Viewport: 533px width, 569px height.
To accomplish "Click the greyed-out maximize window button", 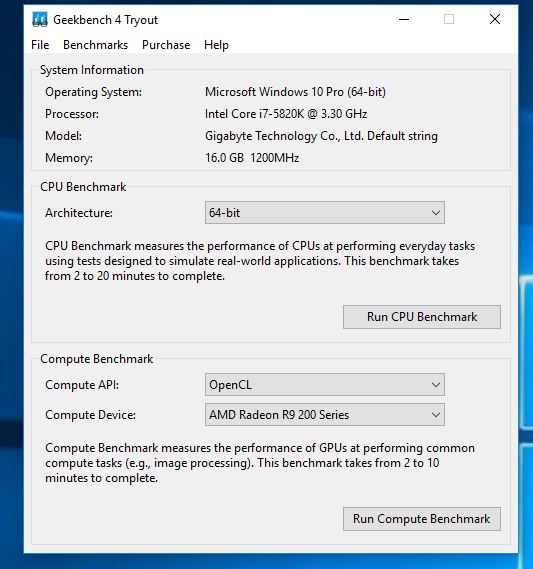I will [x=449, y=19].
